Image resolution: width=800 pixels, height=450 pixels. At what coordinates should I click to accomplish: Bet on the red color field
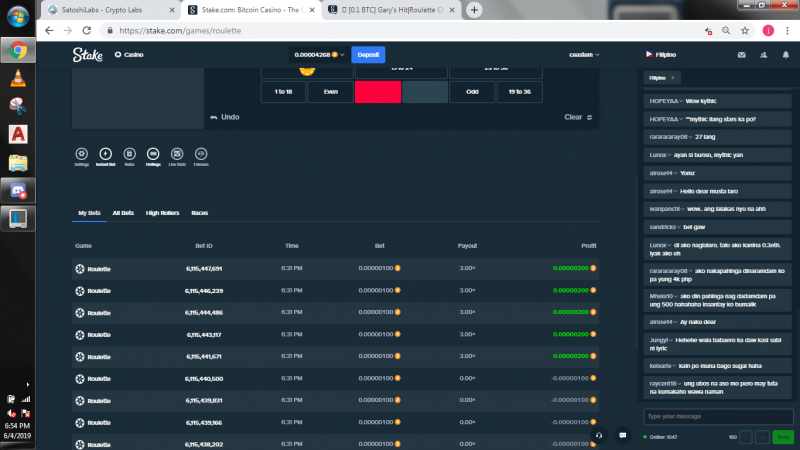click(378, 92)
